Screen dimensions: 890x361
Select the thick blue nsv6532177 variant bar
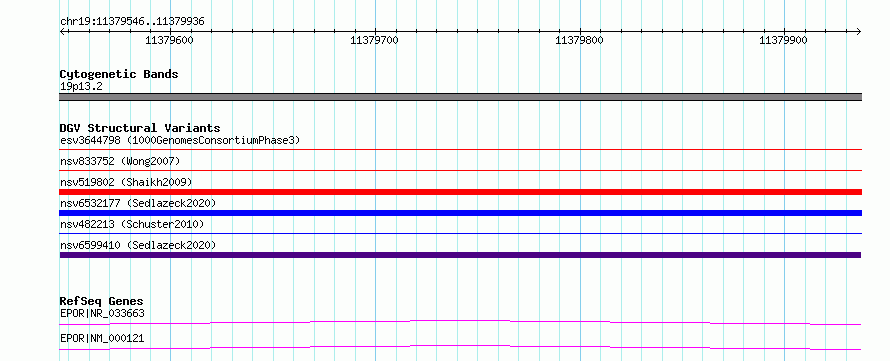pyautogui.click(x=460, y=213)
